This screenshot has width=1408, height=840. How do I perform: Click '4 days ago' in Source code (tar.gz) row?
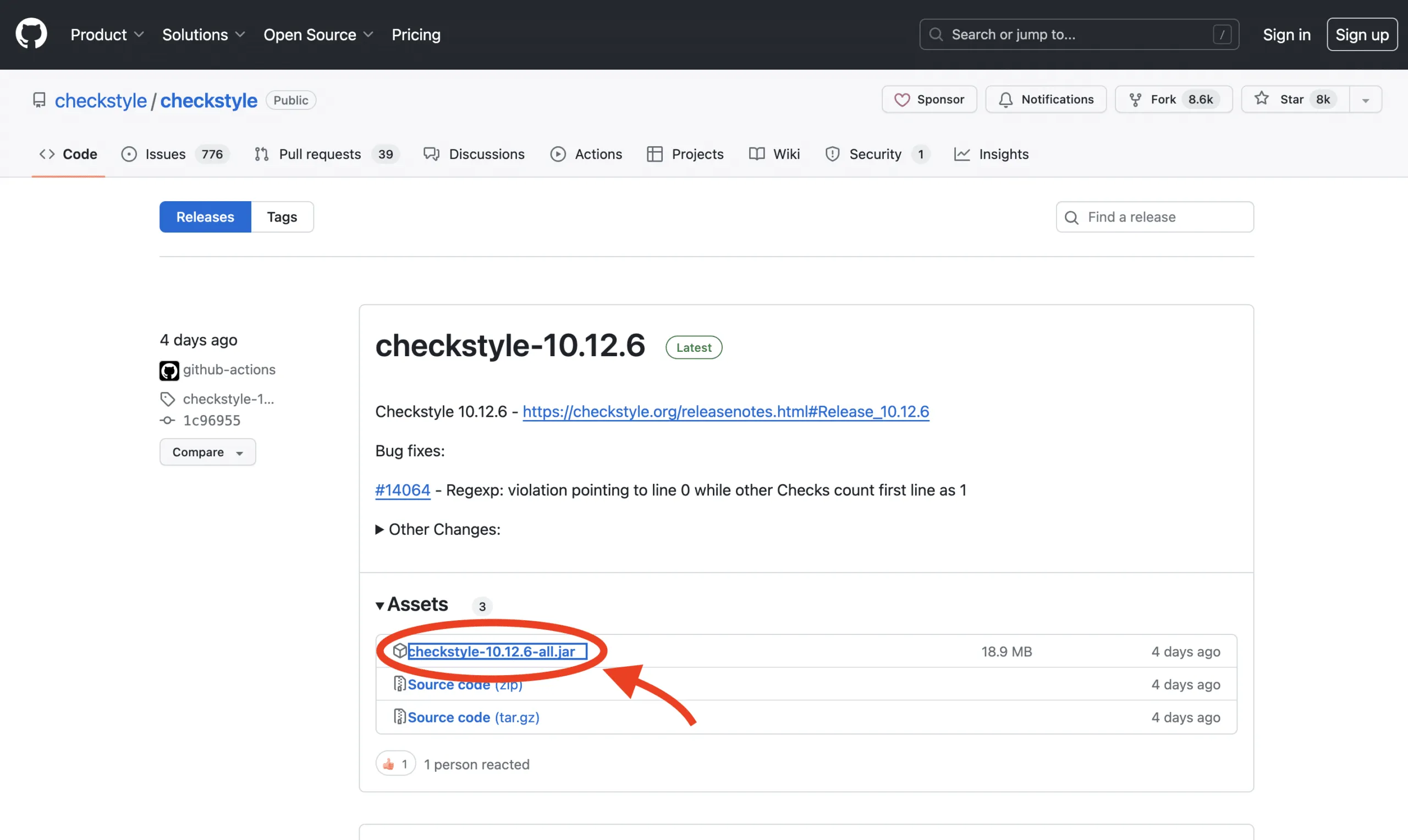click(1185, 717)
